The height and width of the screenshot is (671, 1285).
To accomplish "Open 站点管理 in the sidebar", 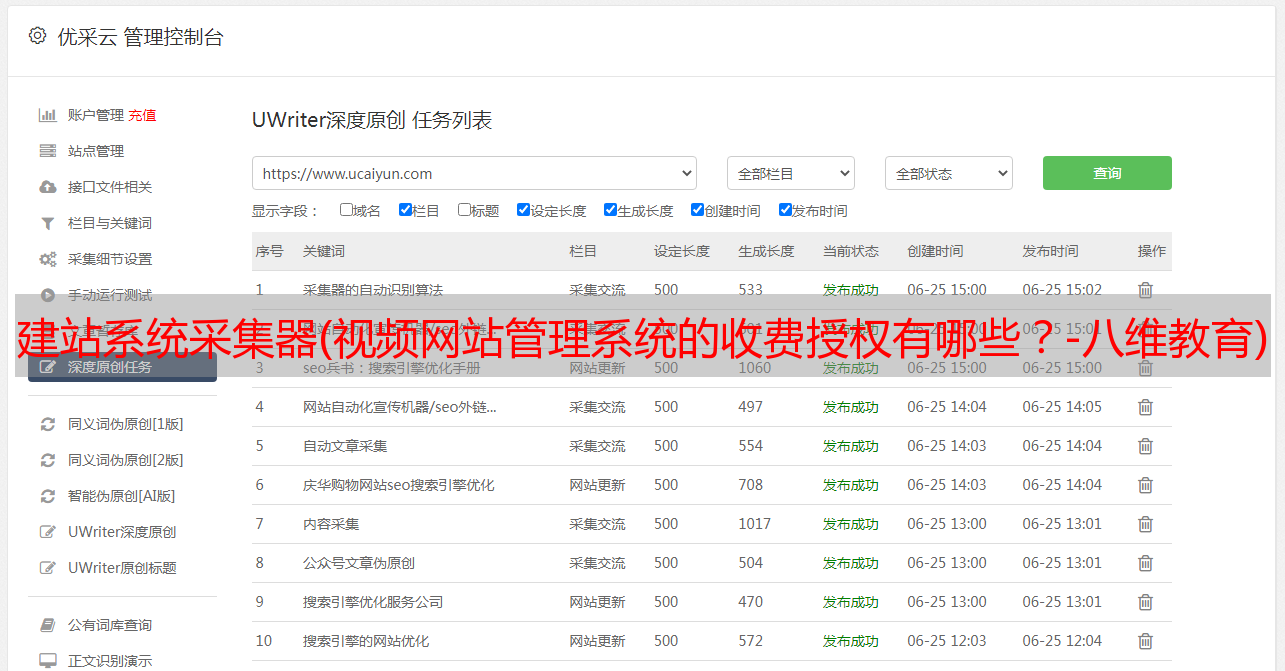I will tap(96, 151).
